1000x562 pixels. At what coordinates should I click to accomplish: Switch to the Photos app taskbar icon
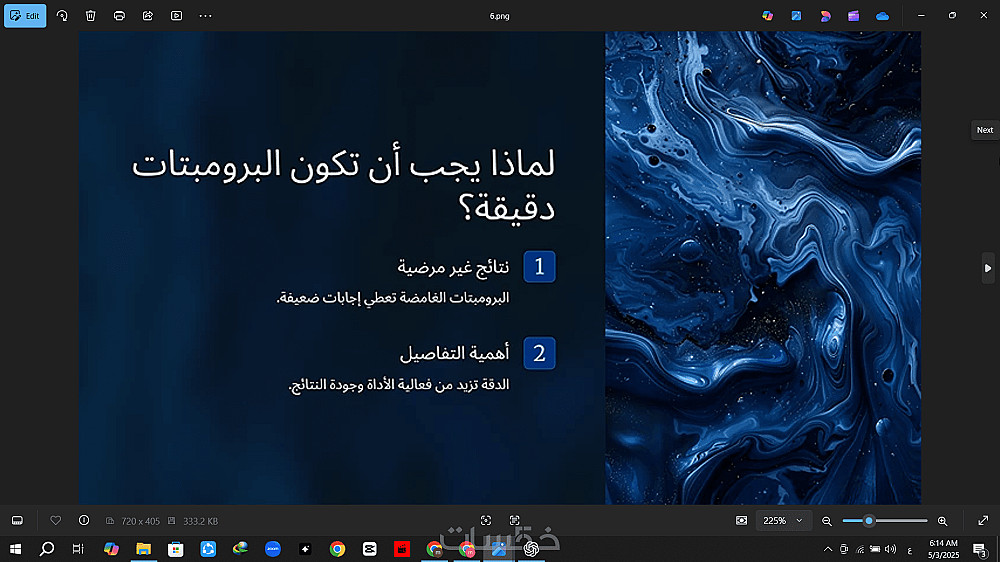(x=499, y=549)
